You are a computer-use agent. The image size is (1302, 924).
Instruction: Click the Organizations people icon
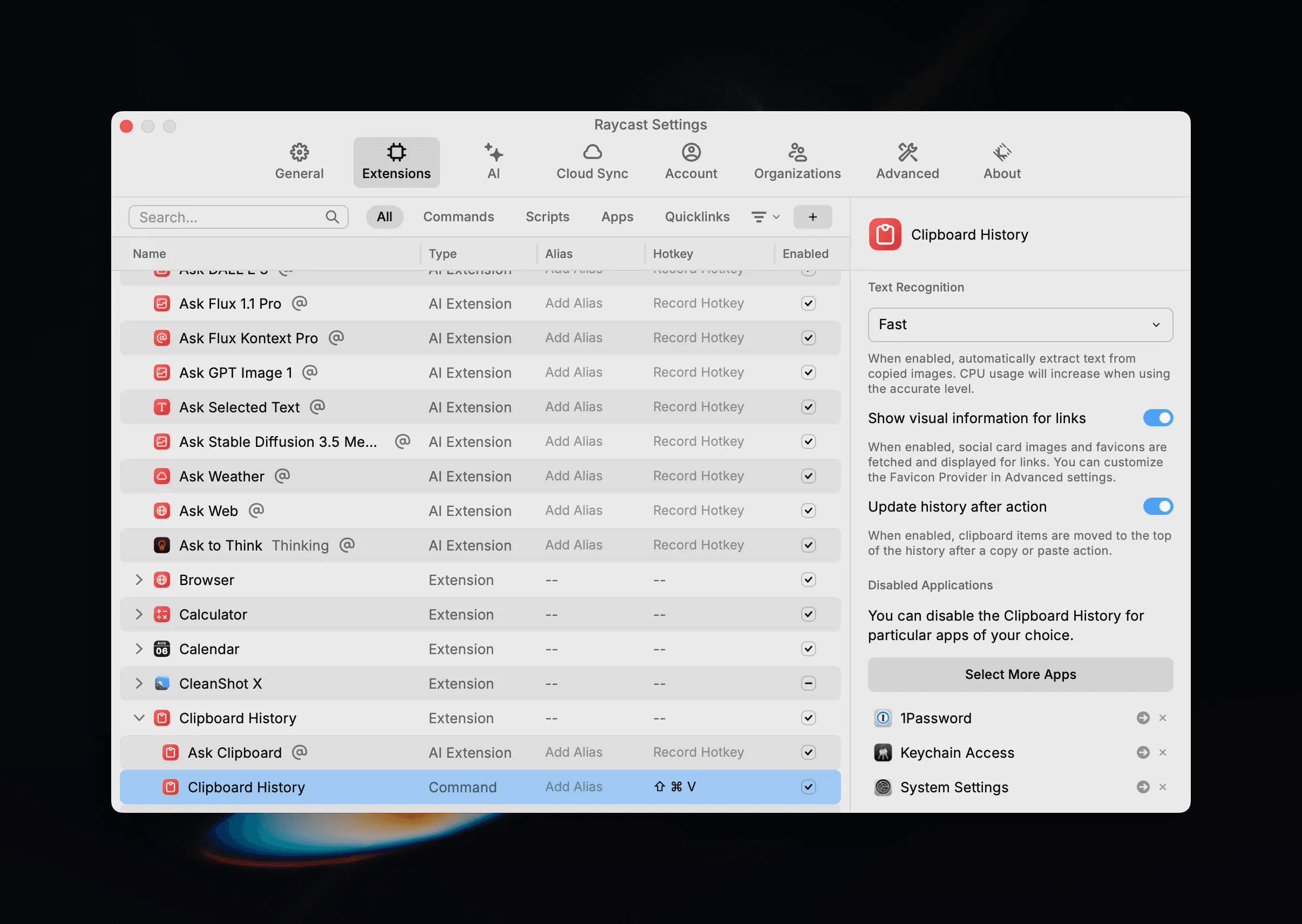coord(797,152)
